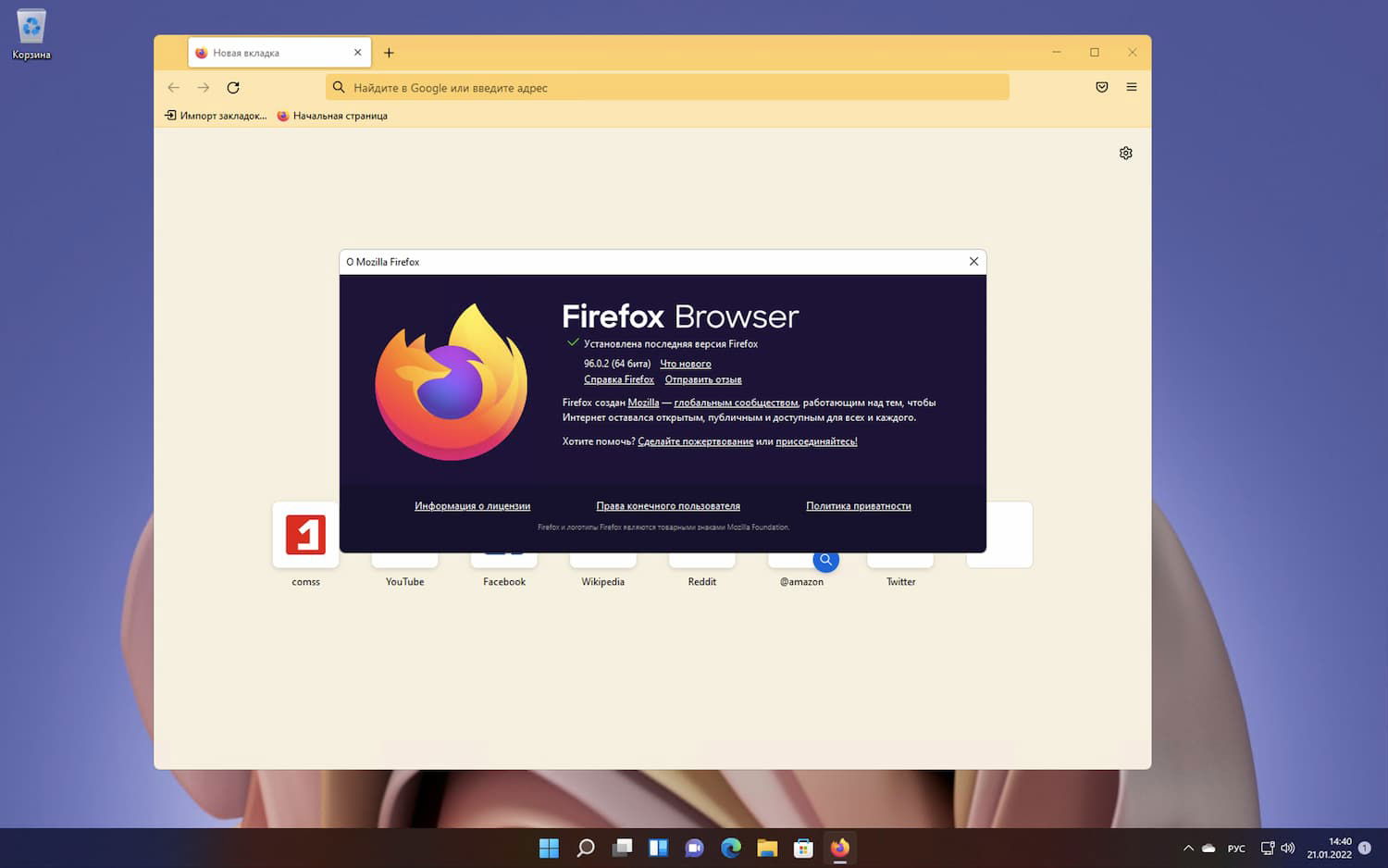This screenshot has width=1388, height=868.
Task: Open network settings from the tray
Action: pos(1268,848)
